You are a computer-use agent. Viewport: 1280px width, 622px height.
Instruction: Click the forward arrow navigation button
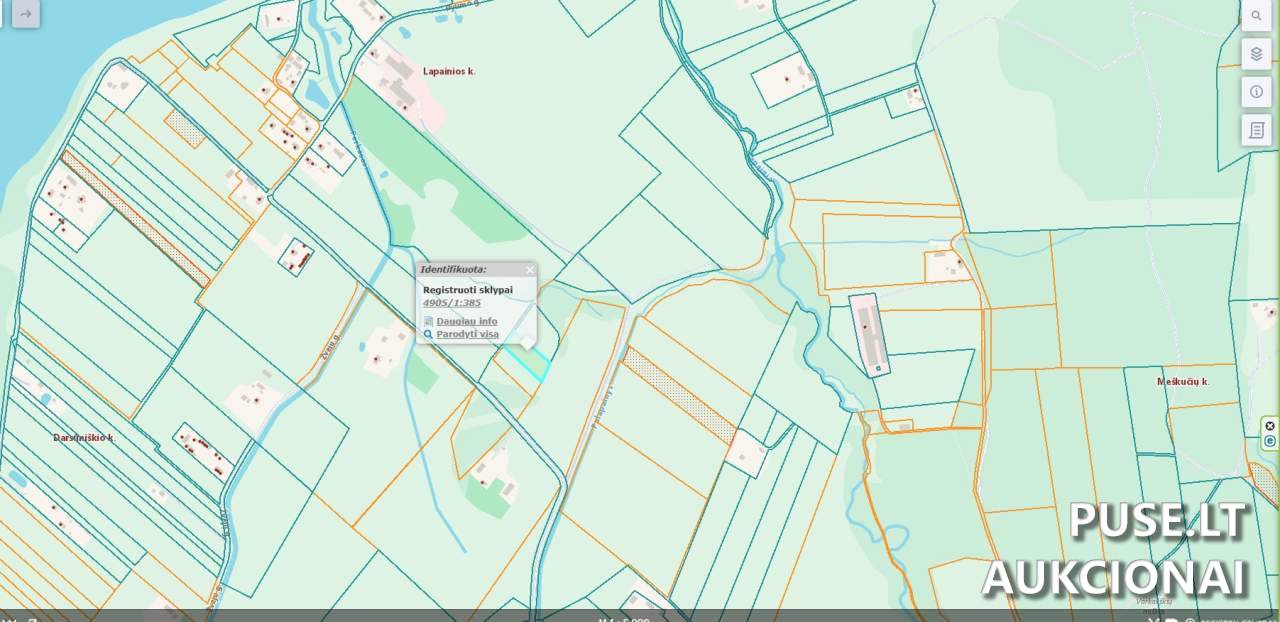[x=26, y=14]
